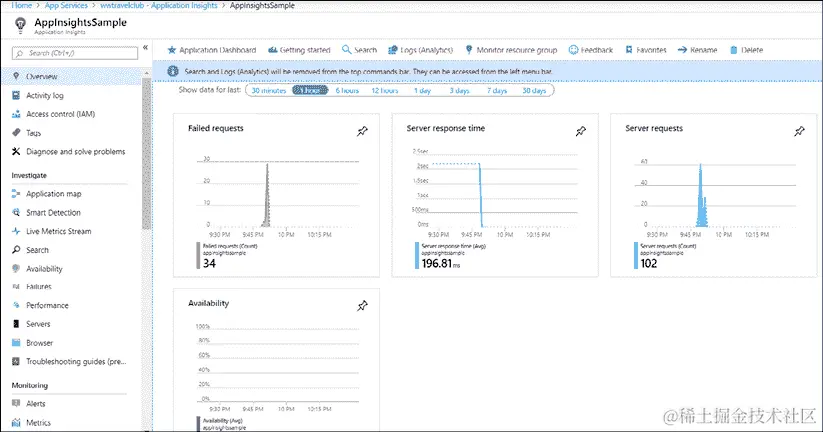823x432 pixels.
Task: Collapse the left menu with chevron
Action: click(145, 48)
